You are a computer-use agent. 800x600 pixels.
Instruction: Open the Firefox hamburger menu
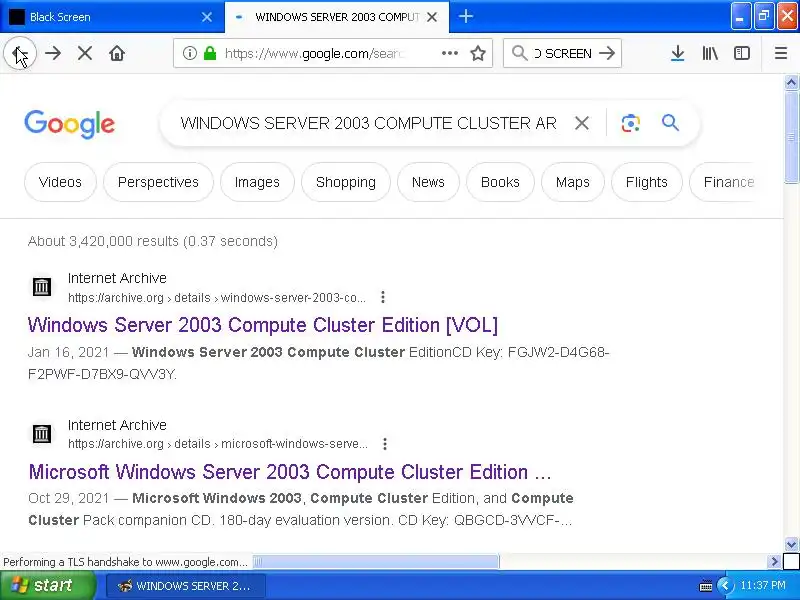[781, 53]
